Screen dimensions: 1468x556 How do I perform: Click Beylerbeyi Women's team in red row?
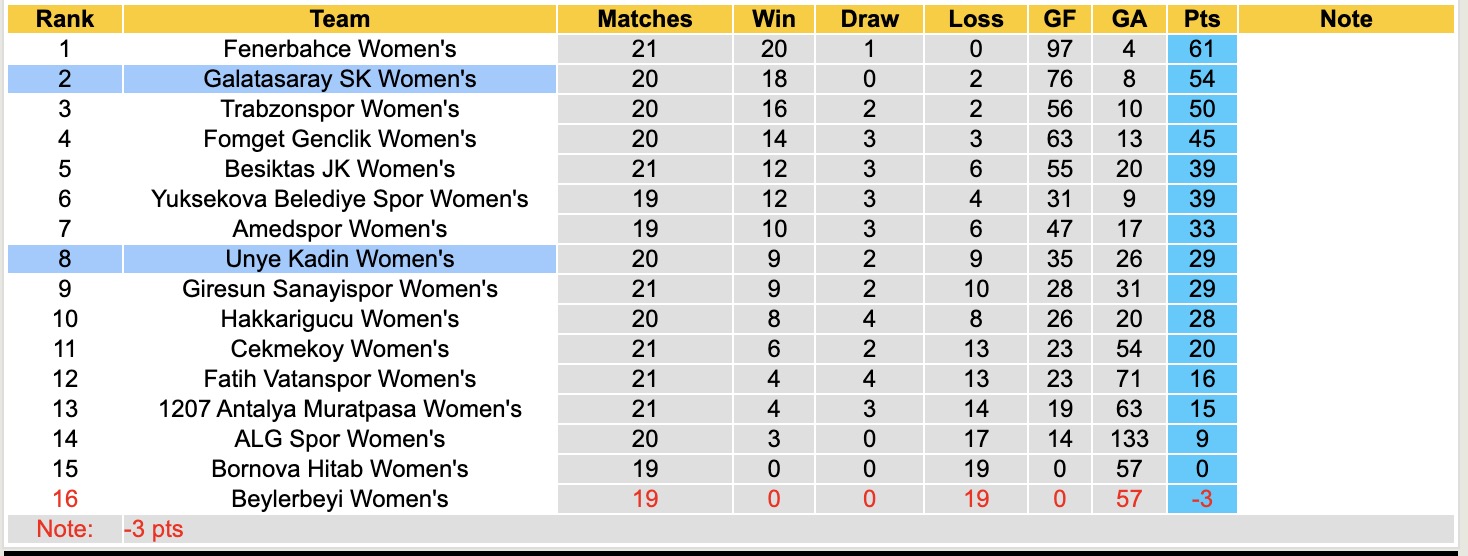tap(340, 499)
